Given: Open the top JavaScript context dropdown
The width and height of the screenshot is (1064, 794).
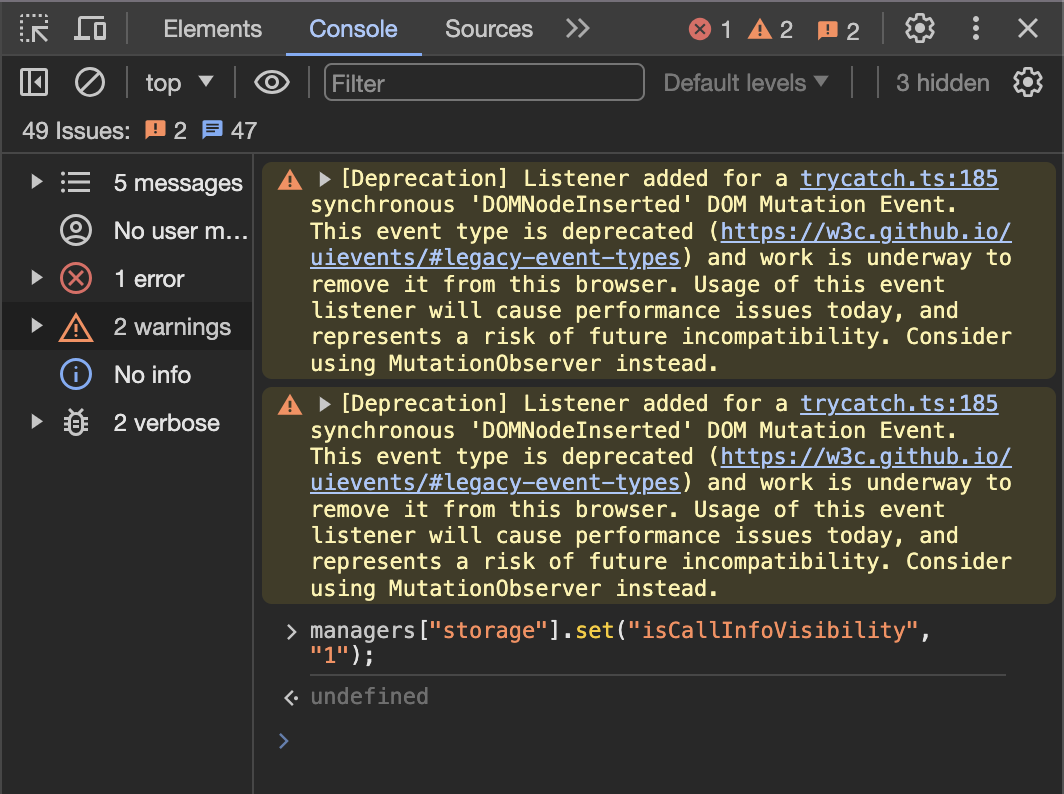Looking at the screenshot, I should coord(179,82).
